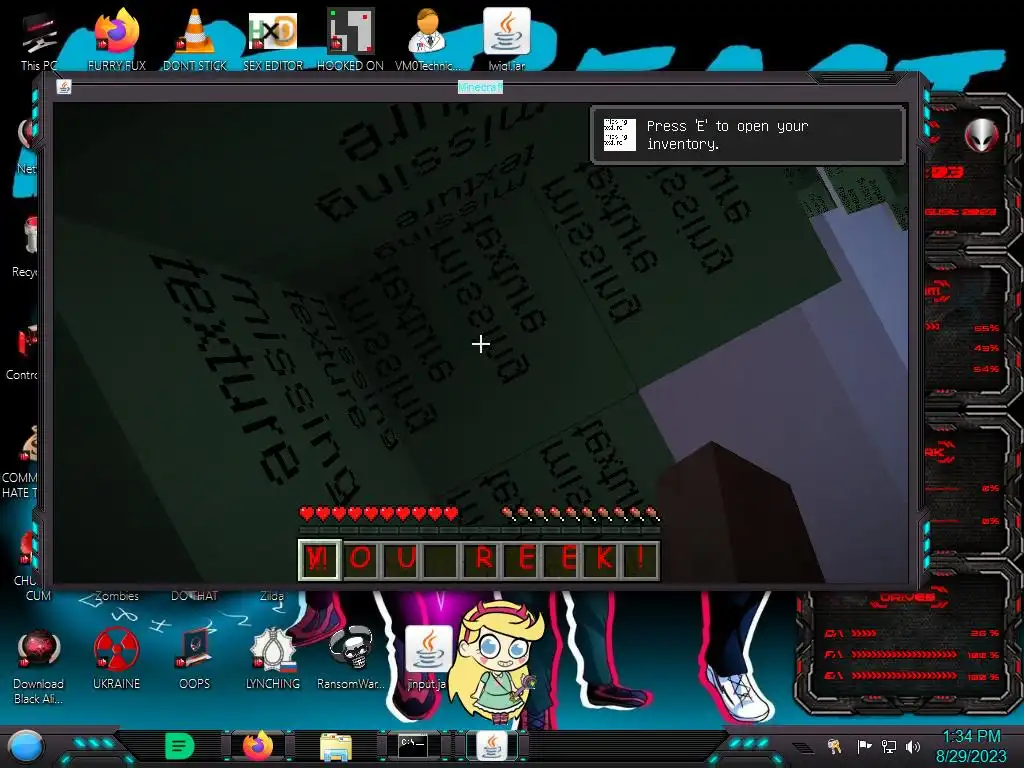
Task: Open network tray icon
Action: click(888, 746)
